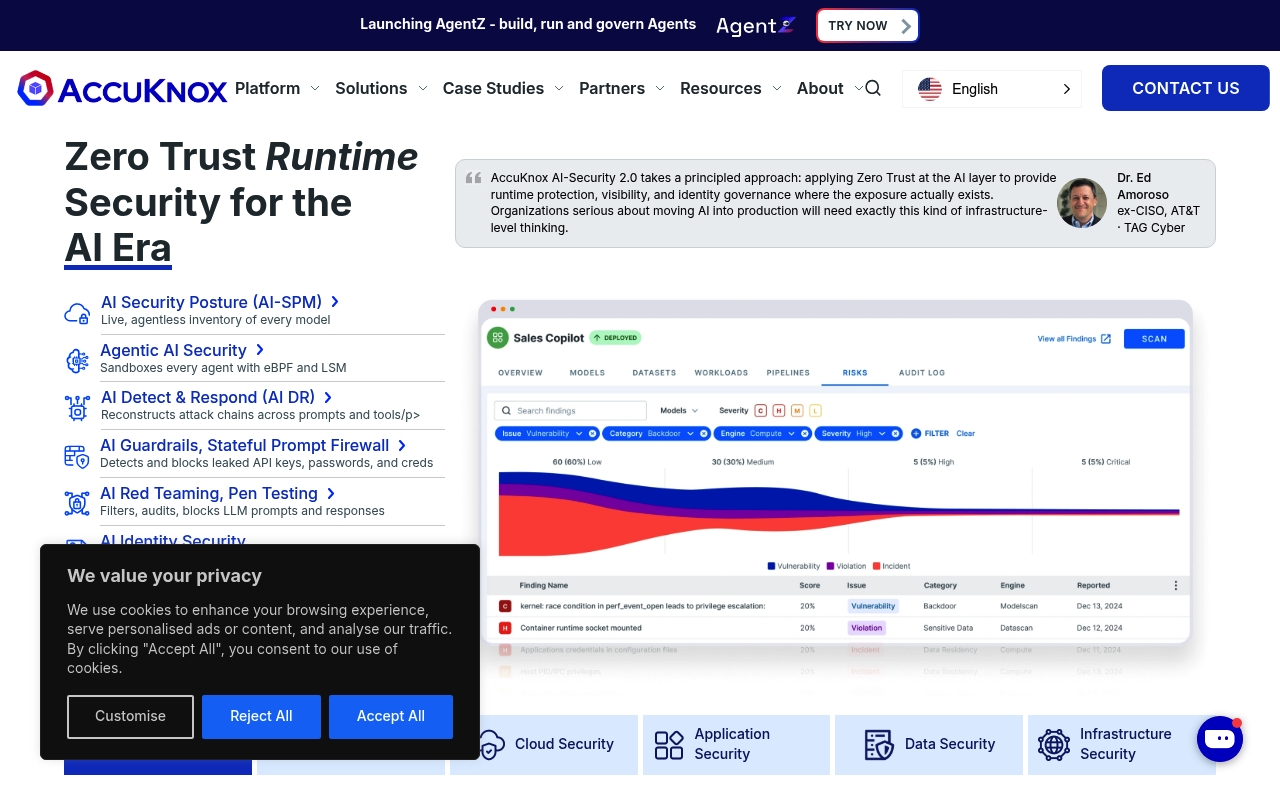Click the green DEPLOYED status badge
Screen dimensions: 1280x800
(x=615, y=338)
